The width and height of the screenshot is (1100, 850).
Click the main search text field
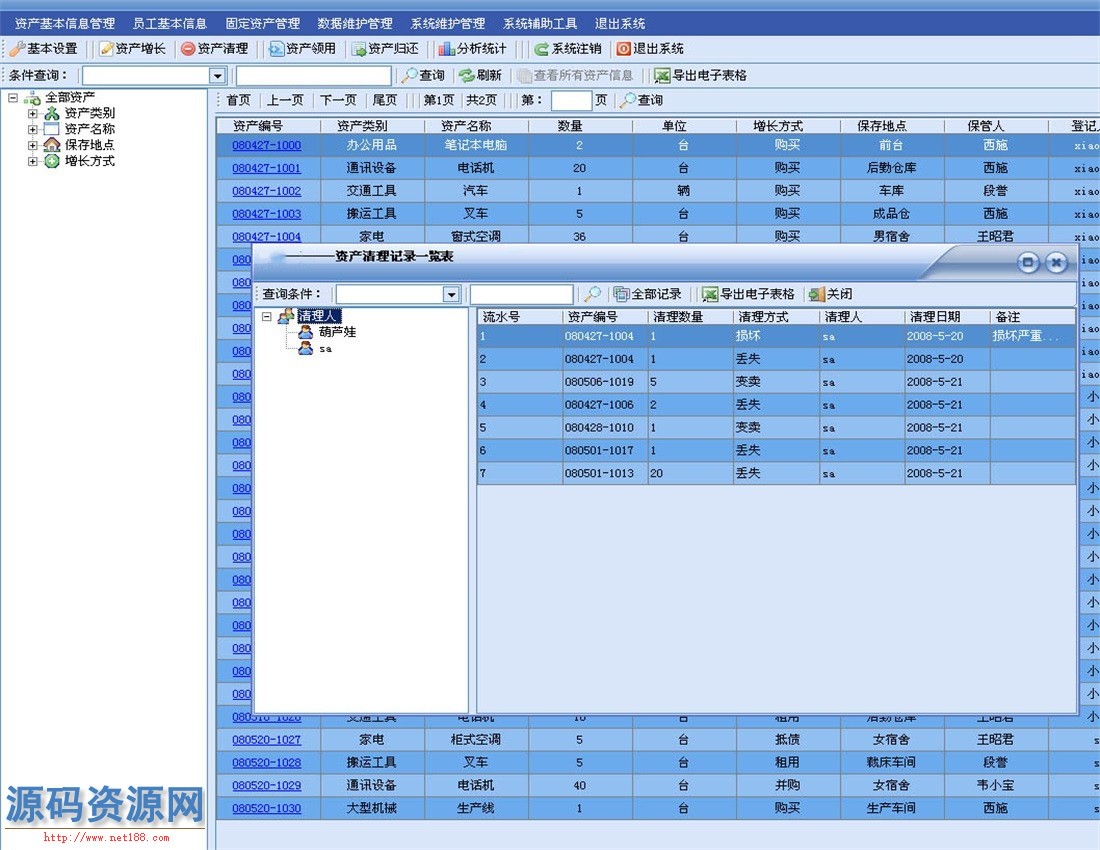pos(314,75)
